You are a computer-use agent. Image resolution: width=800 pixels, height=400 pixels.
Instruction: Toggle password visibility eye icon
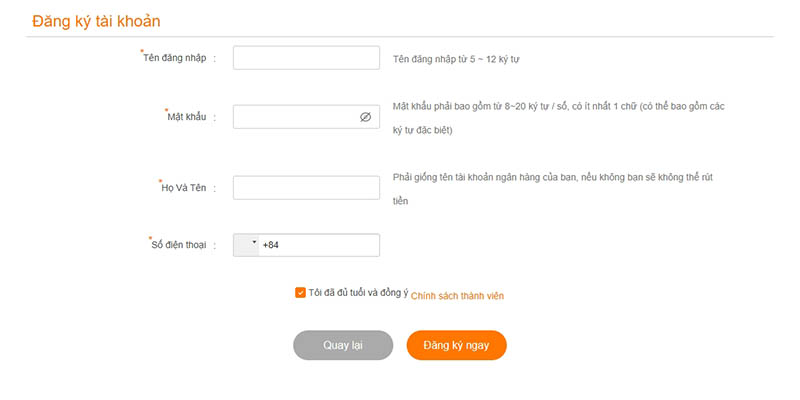pos(365,117)
